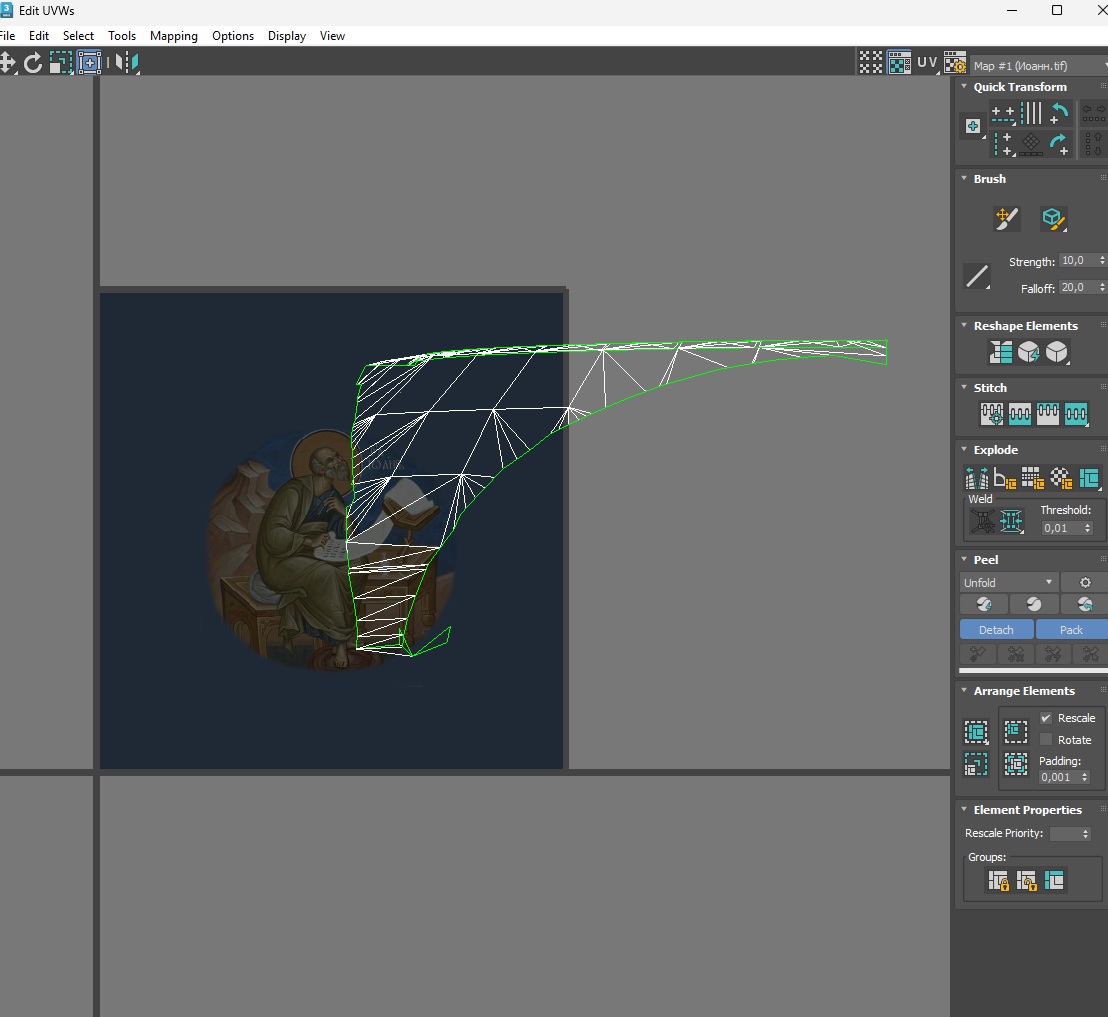Click the flatten by polygon angle icon

(1005, 478)
